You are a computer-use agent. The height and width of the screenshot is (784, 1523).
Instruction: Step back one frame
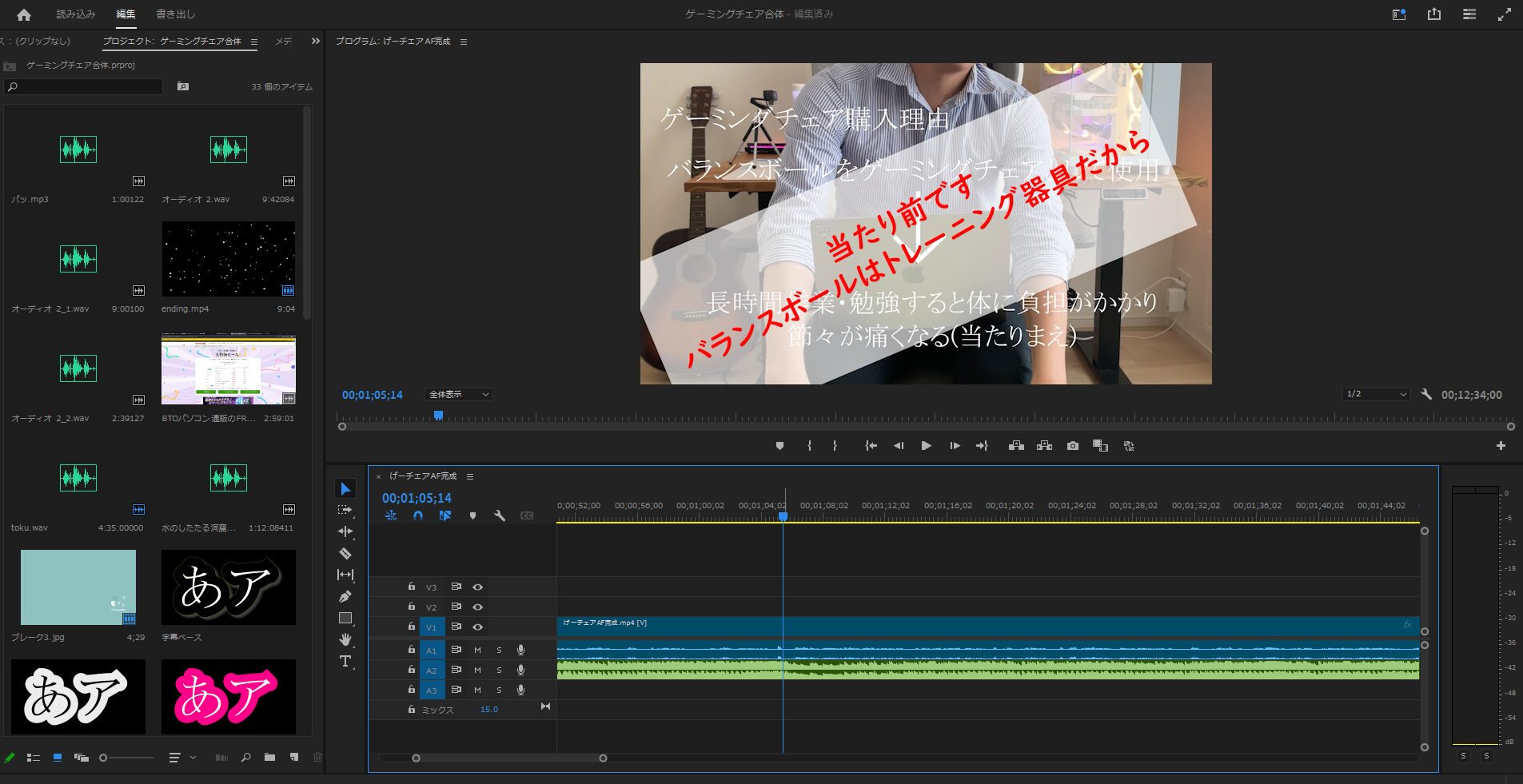pos(899,446)
